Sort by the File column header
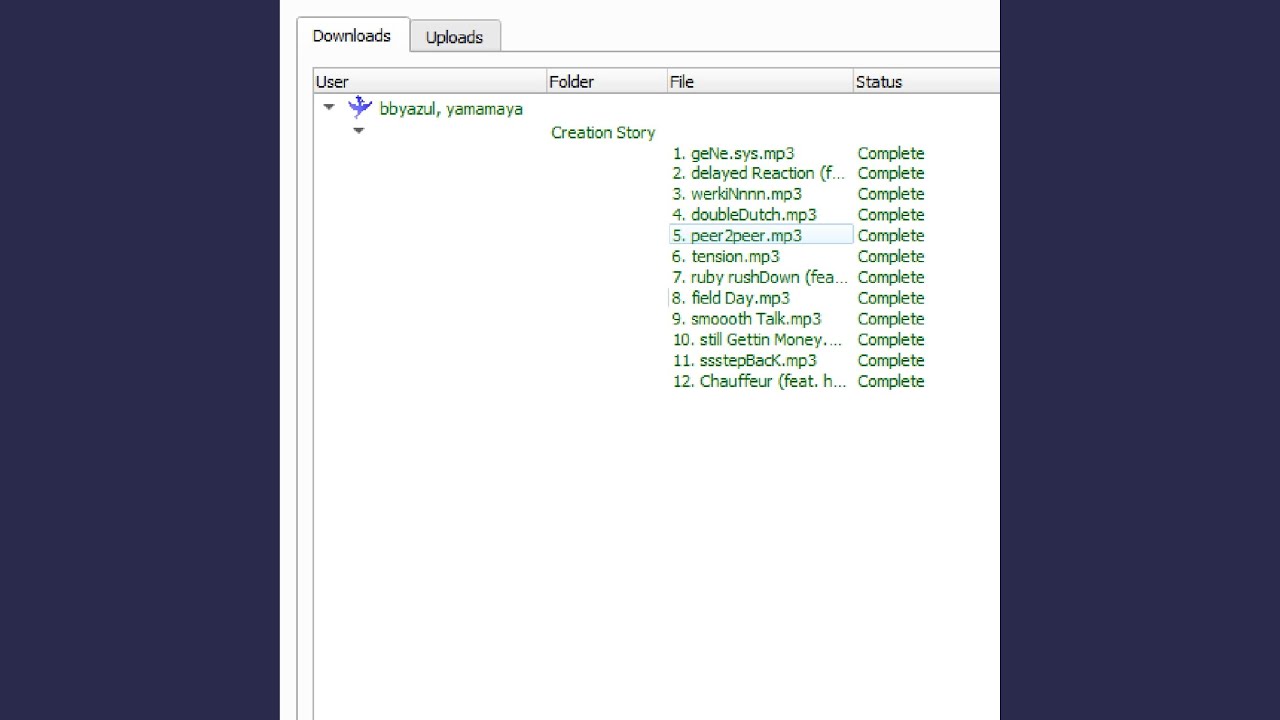Screen dimensions: 1280x720 point(760,82)
